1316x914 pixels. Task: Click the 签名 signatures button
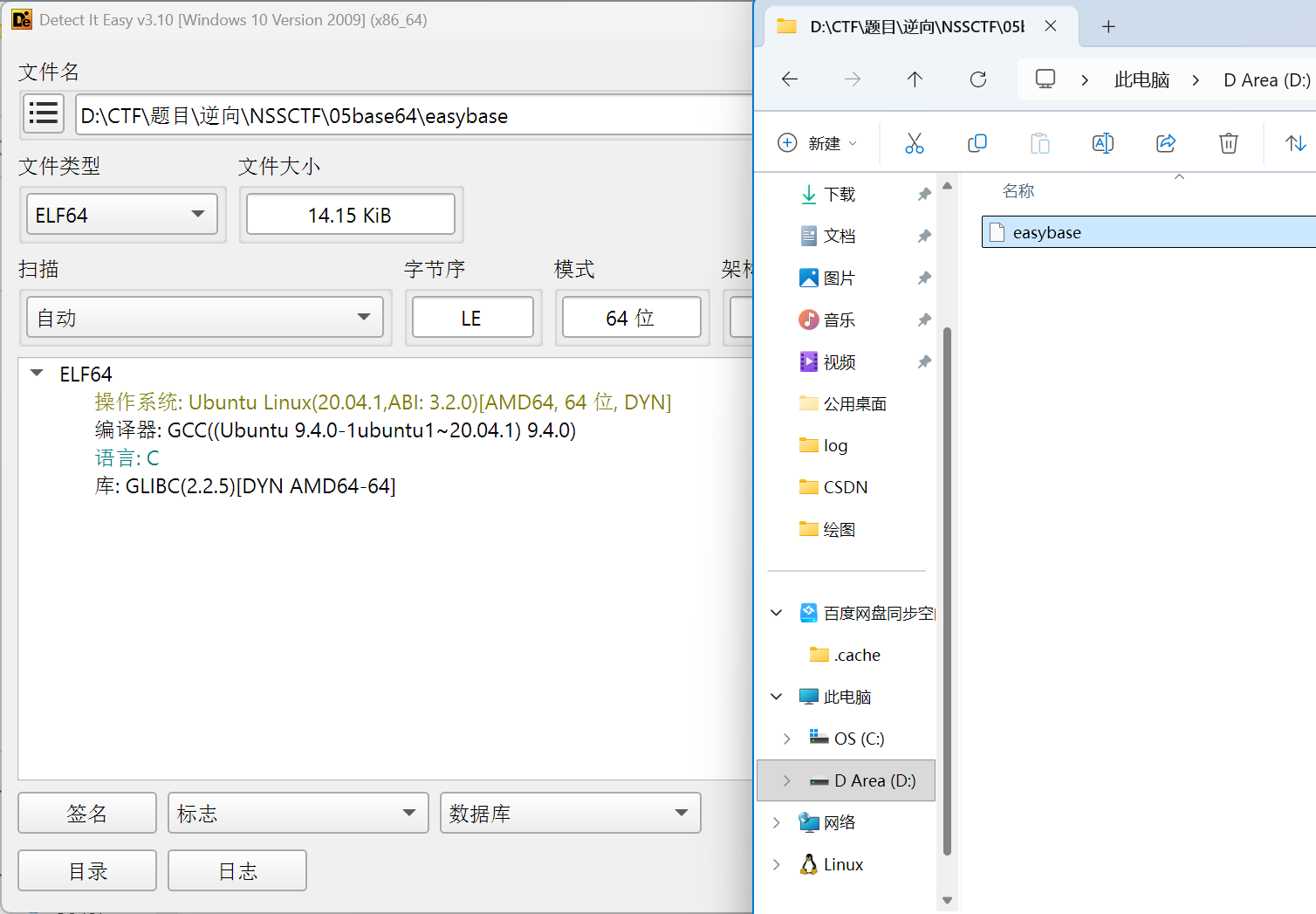coord(87,814)
